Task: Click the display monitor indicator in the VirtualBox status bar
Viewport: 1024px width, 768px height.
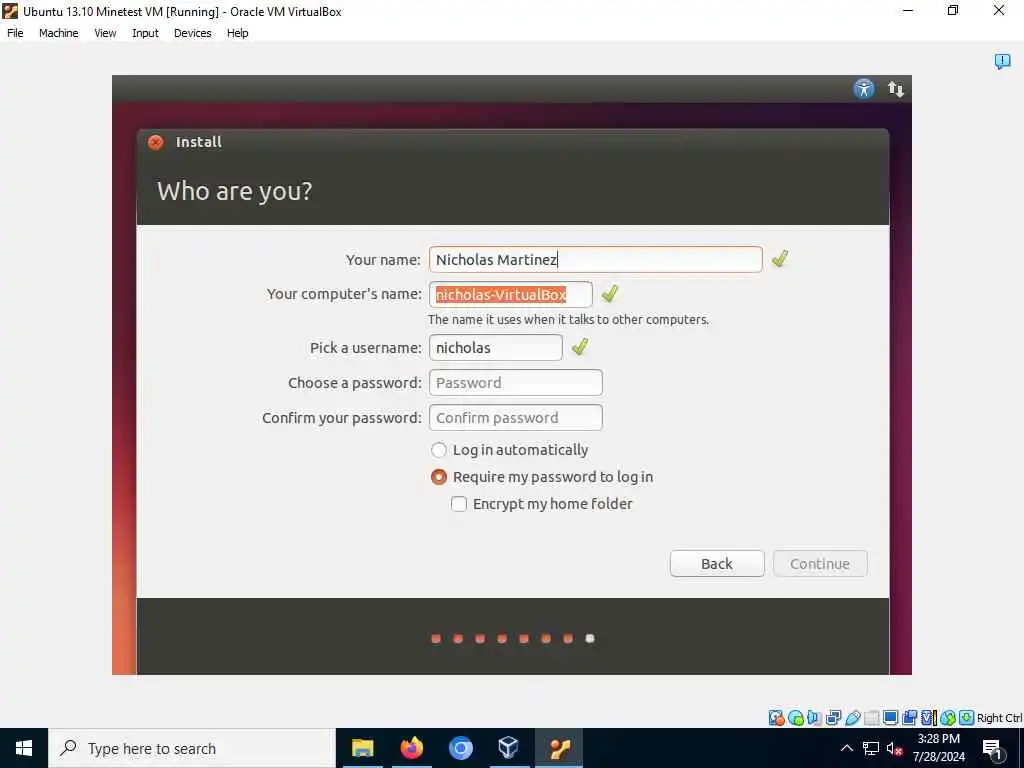Action: [x=890, y=718]
